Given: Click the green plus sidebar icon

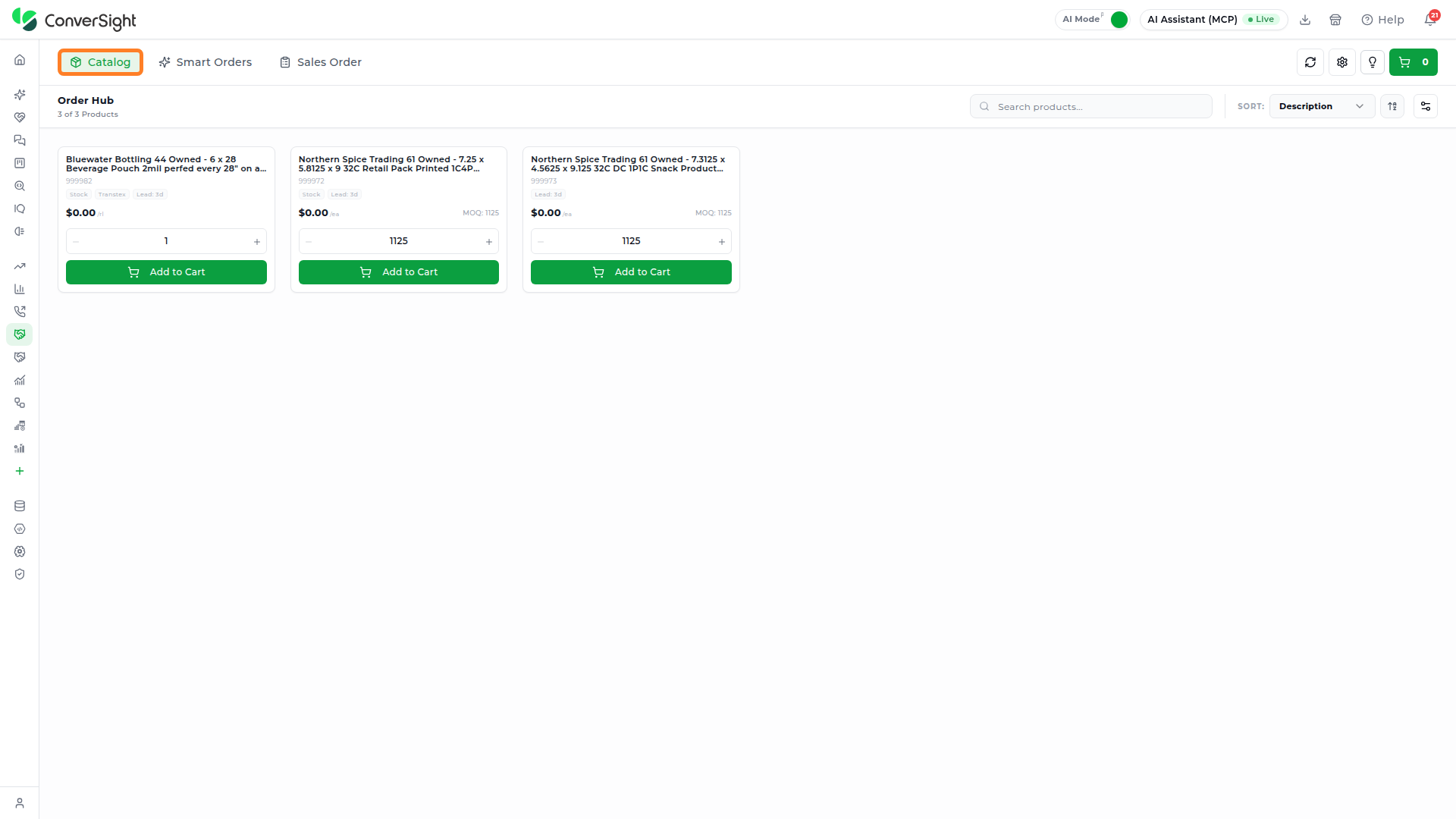Looking at the screenshot, I should pos(20,471).
